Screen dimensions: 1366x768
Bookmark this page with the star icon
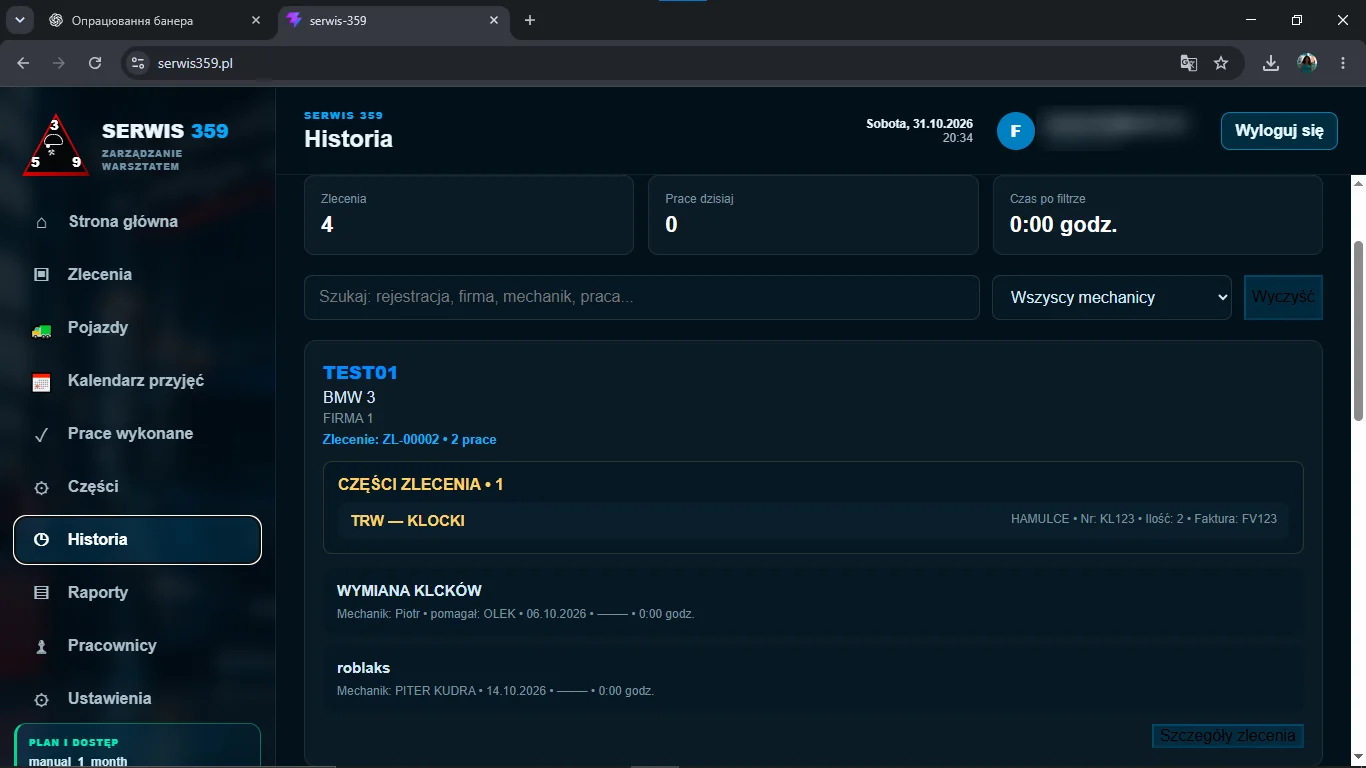[x=1221, y=63]
